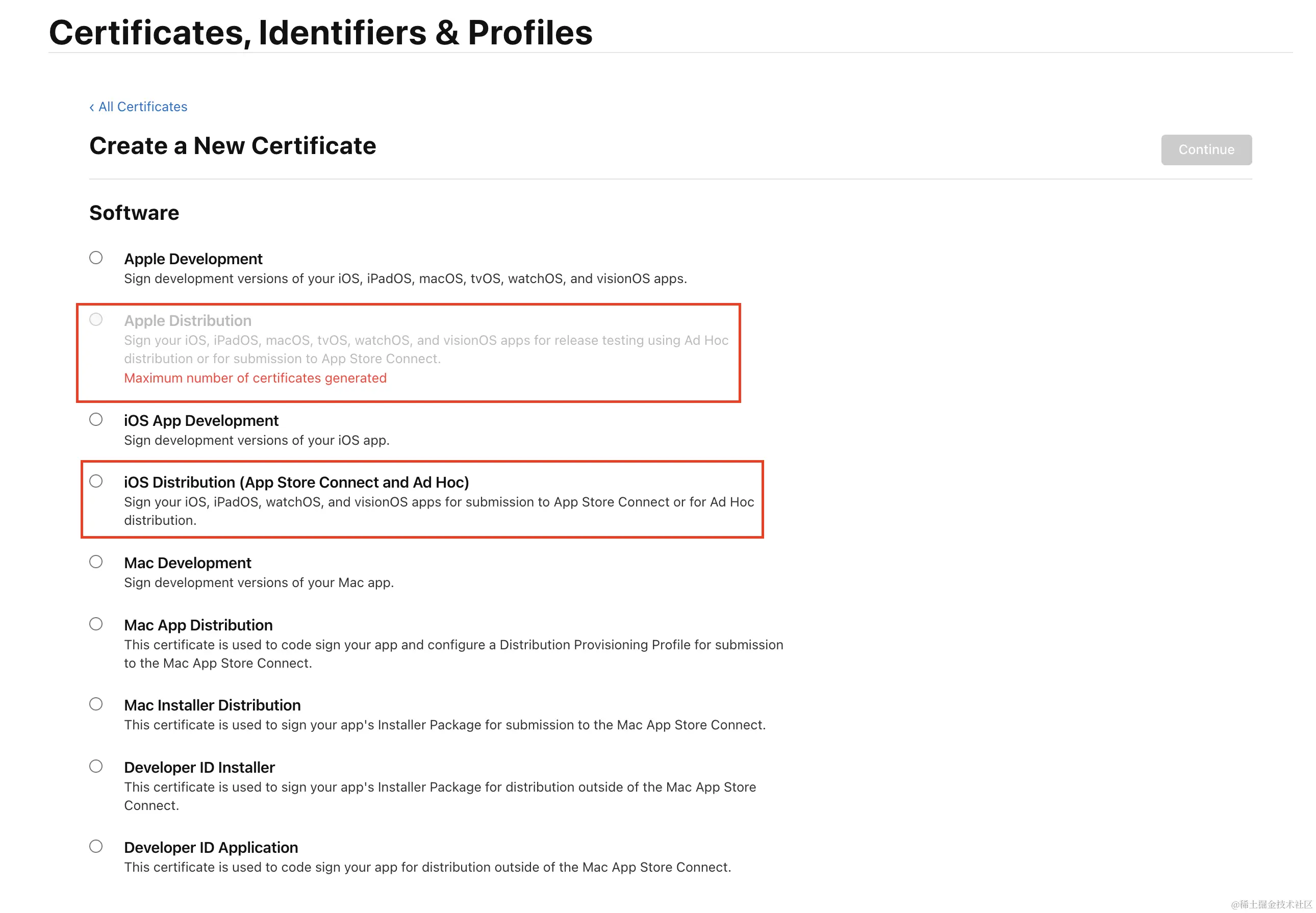Go back via All Certificates link

point(138,107)
